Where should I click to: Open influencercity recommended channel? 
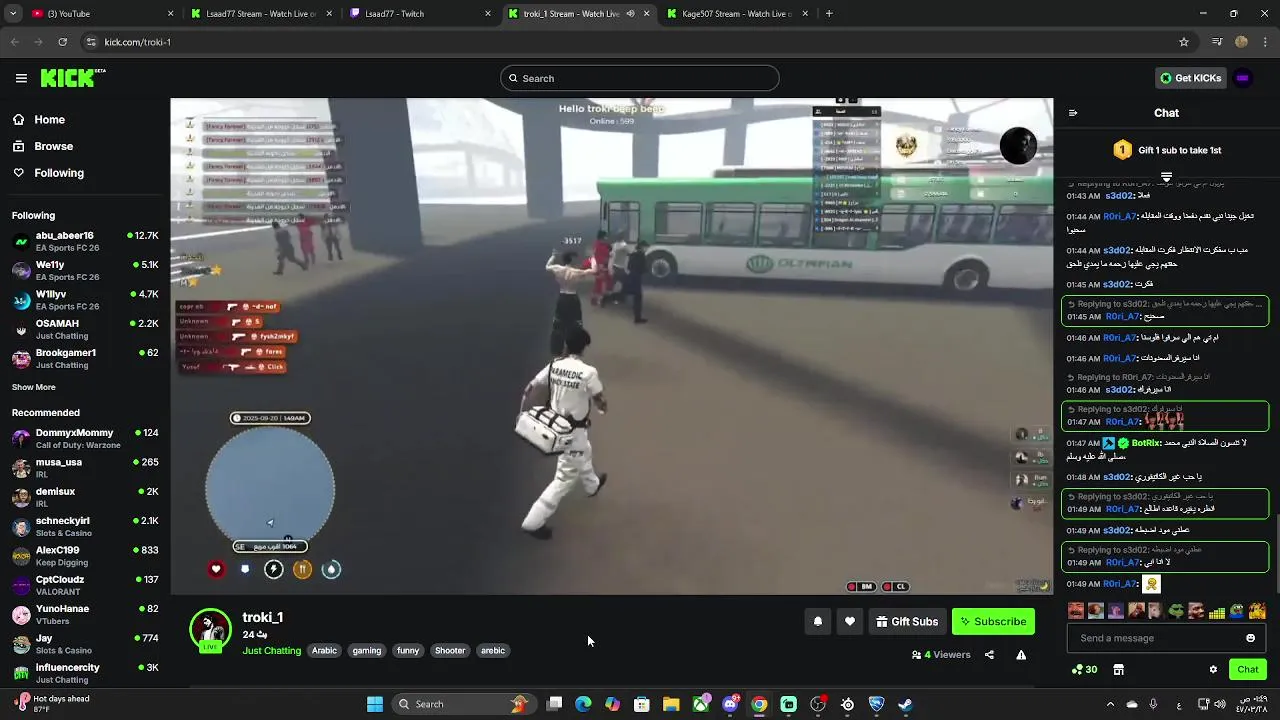85,673
